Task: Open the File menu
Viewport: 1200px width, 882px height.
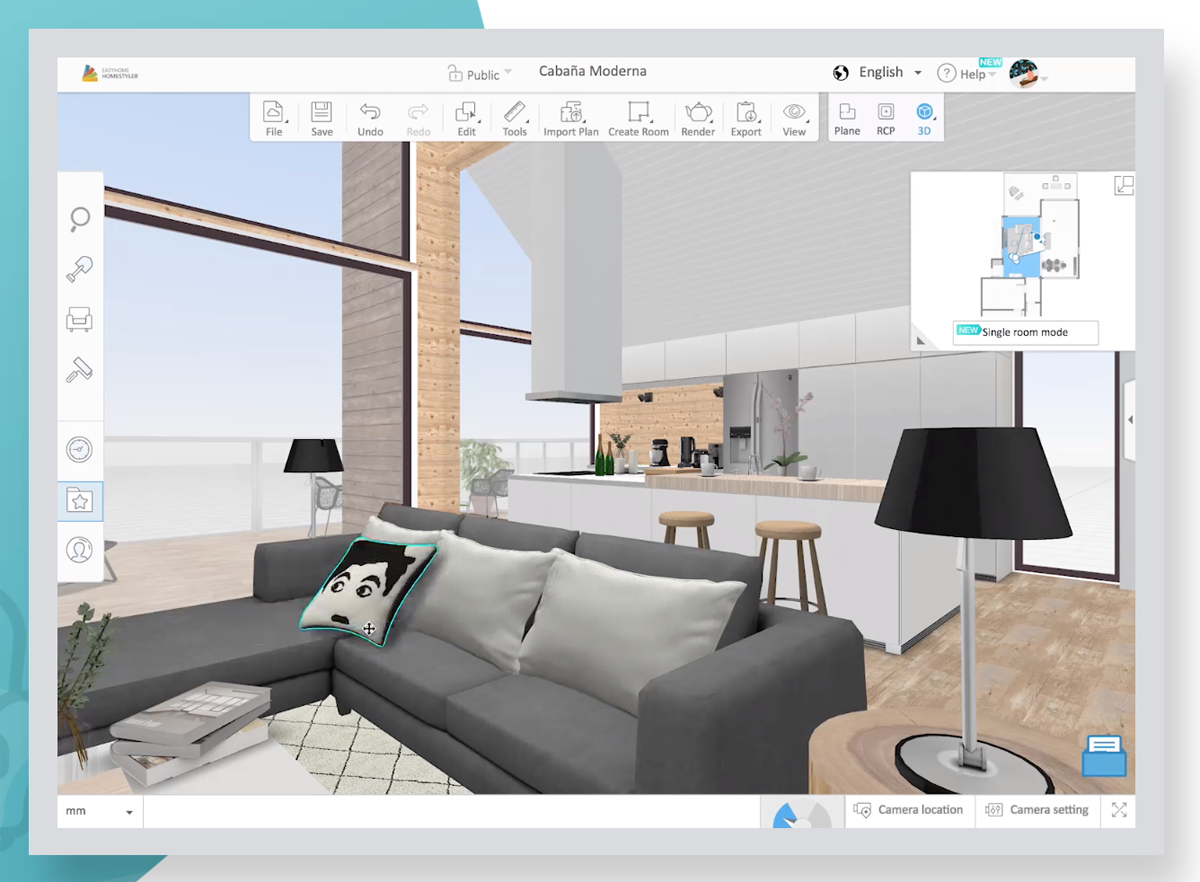Action: [274, 118]
